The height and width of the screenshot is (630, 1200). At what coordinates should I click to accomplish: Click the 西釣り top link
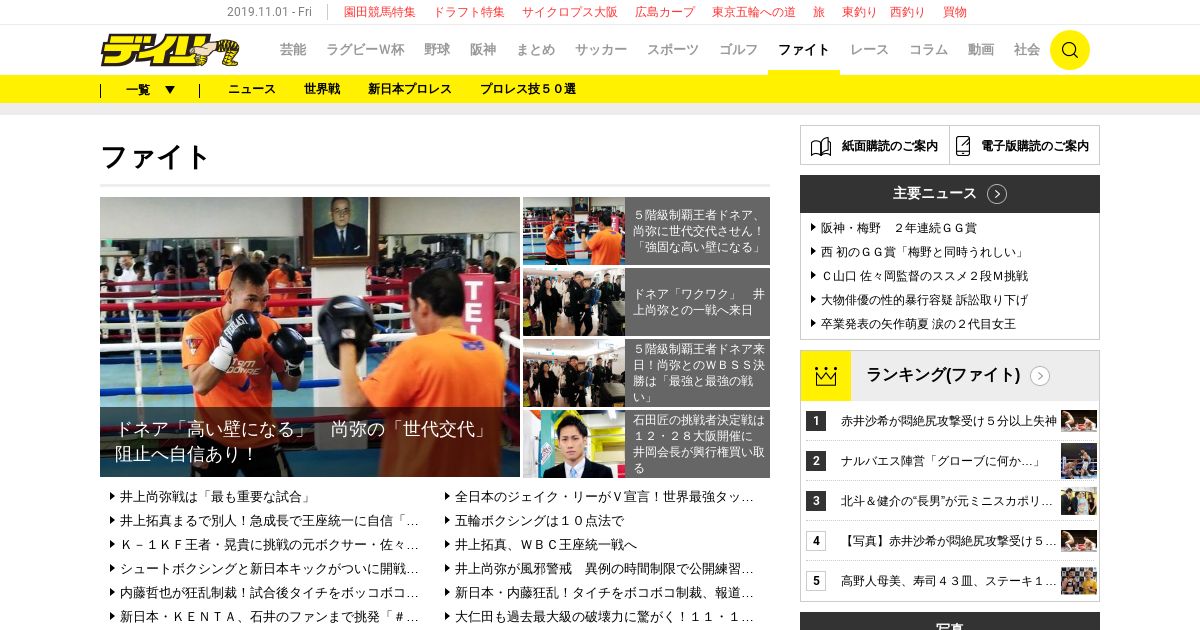910,12
